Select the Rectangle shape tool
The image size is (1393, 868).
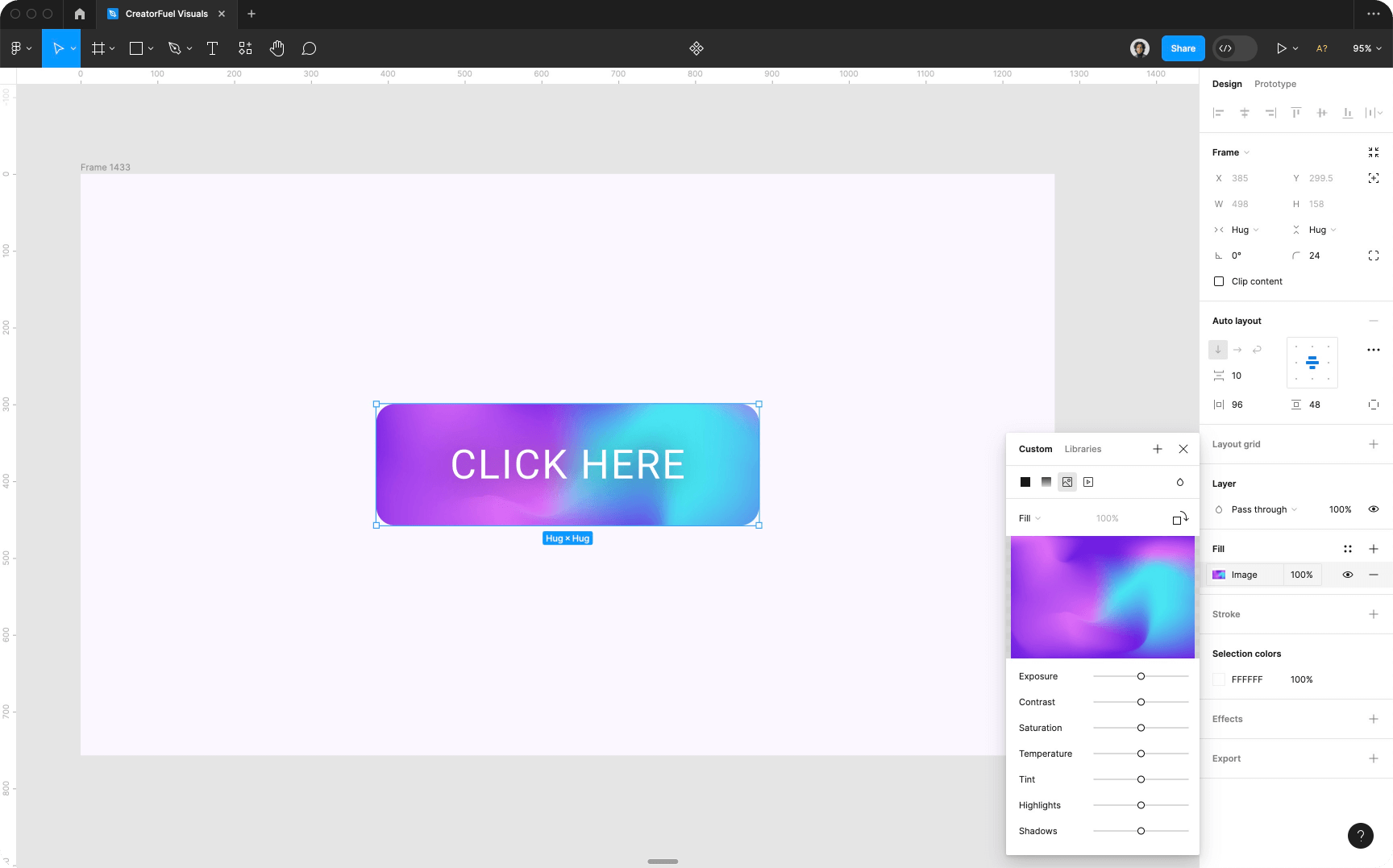coord(135,48)
